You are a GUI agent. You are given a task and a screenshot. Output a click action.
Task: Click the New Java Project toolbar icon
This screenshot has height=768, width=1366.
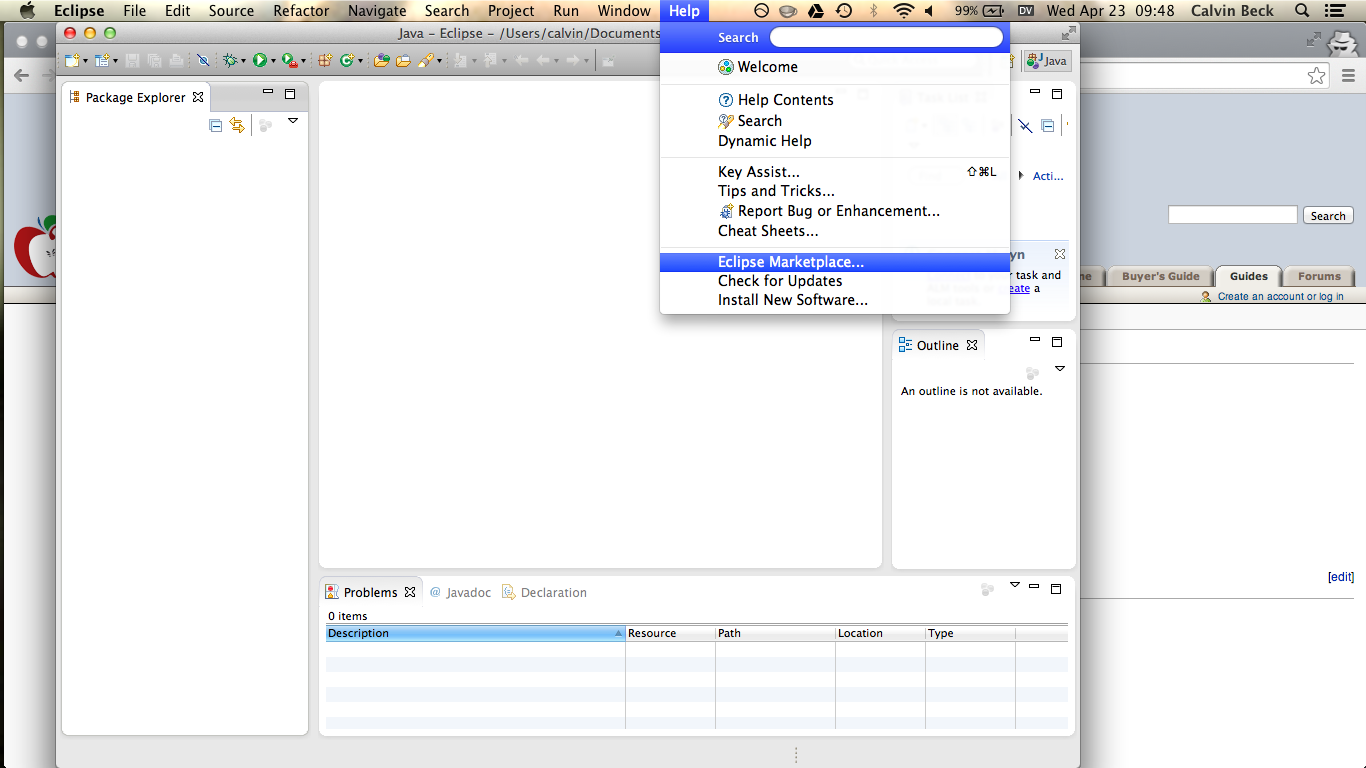(102, 61)
